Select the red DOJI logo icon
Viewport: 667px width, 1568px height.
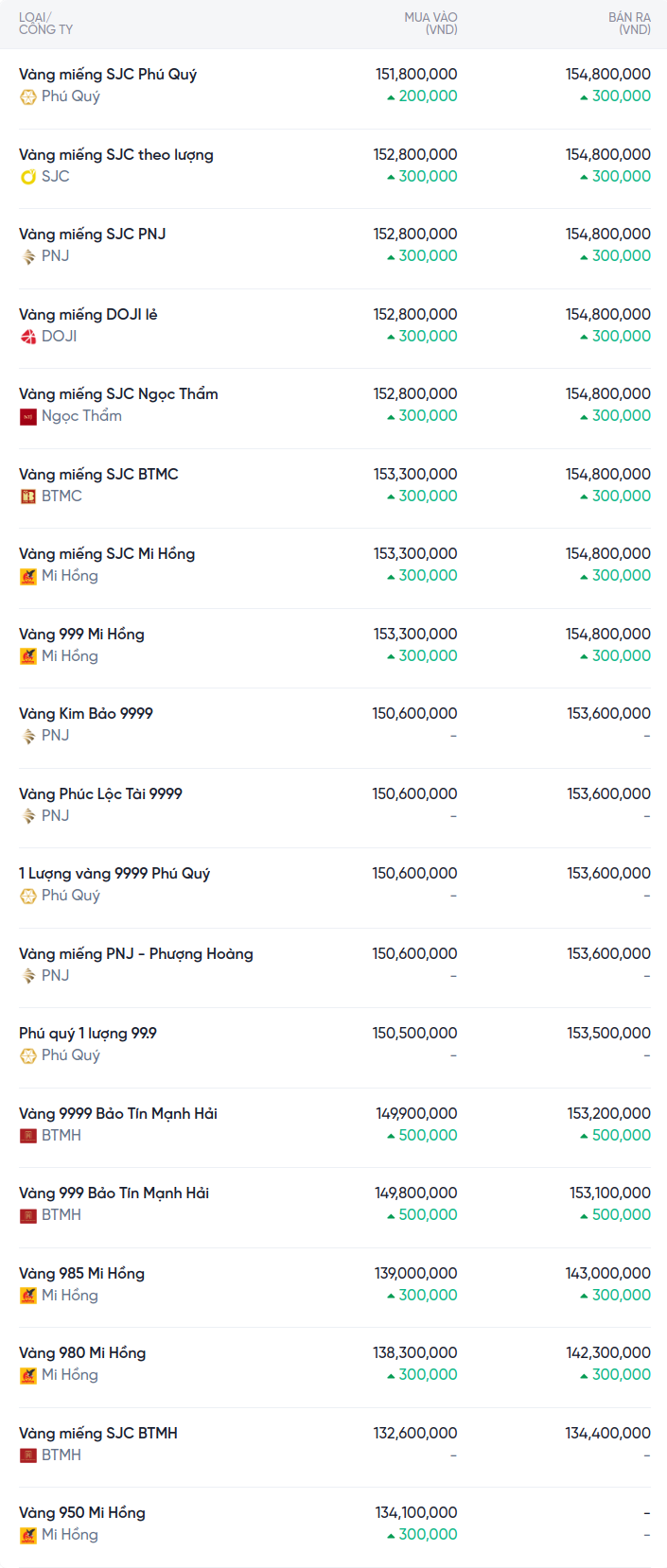tap(28, 337)
